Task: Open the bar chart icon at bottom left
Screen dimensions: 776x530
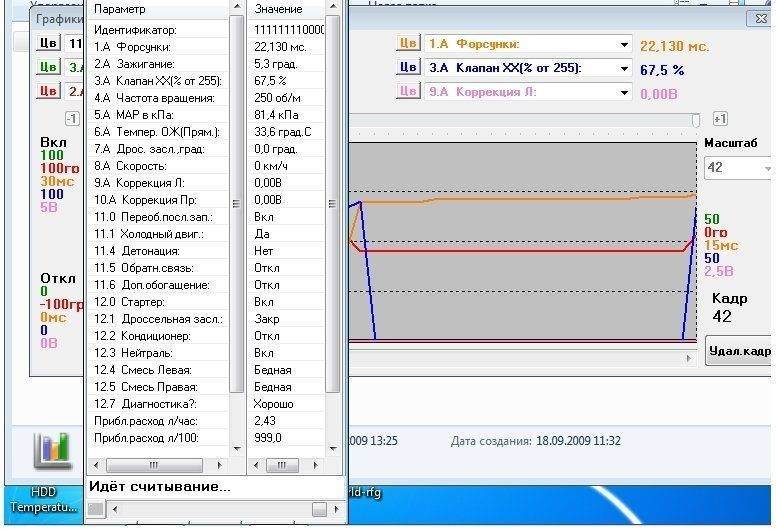Action: coord(52,450)
